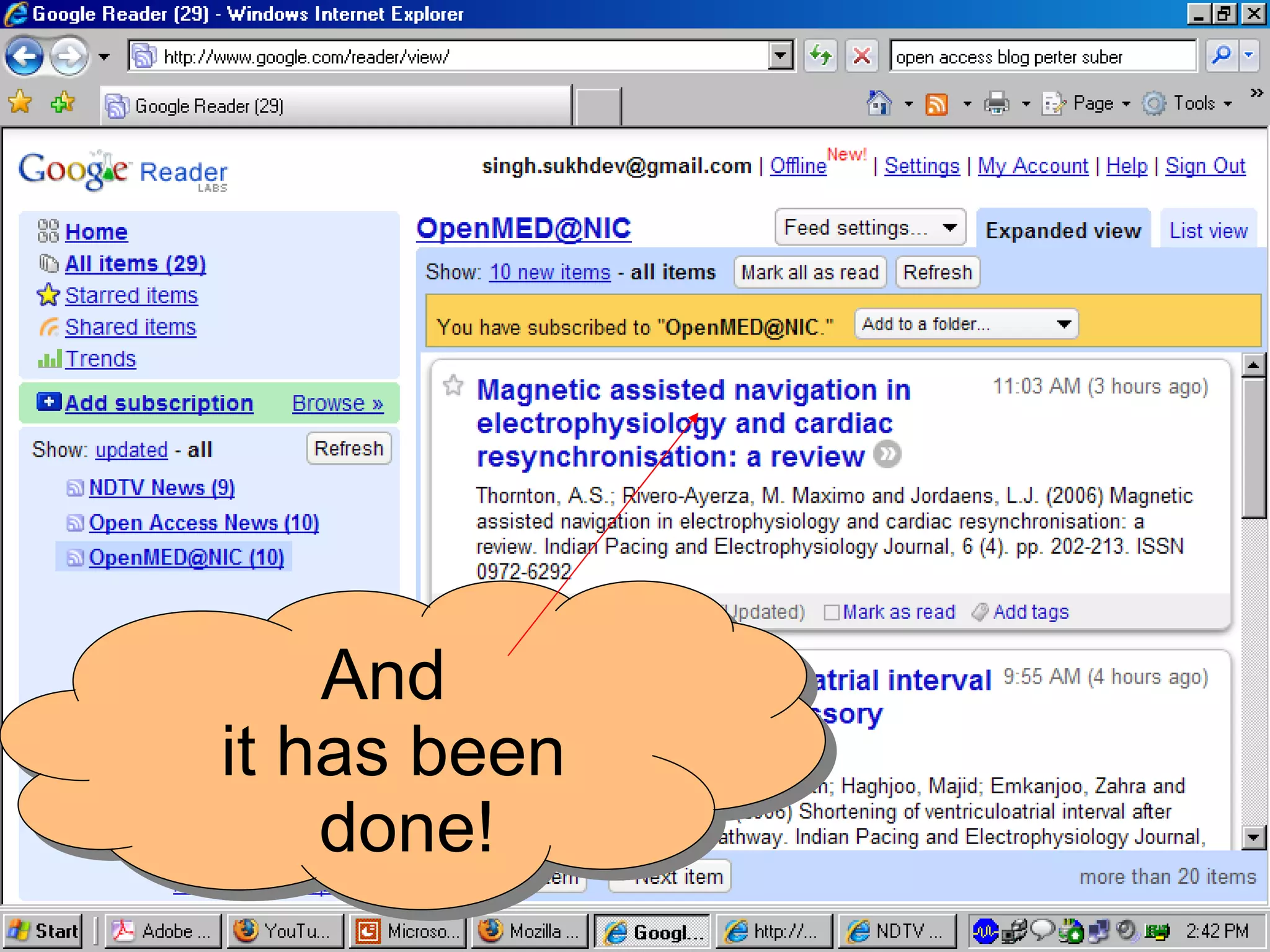This screenshot has height=952, width=1270.
Task: Click the red Stop loading icon
Action: coord(861,56)
